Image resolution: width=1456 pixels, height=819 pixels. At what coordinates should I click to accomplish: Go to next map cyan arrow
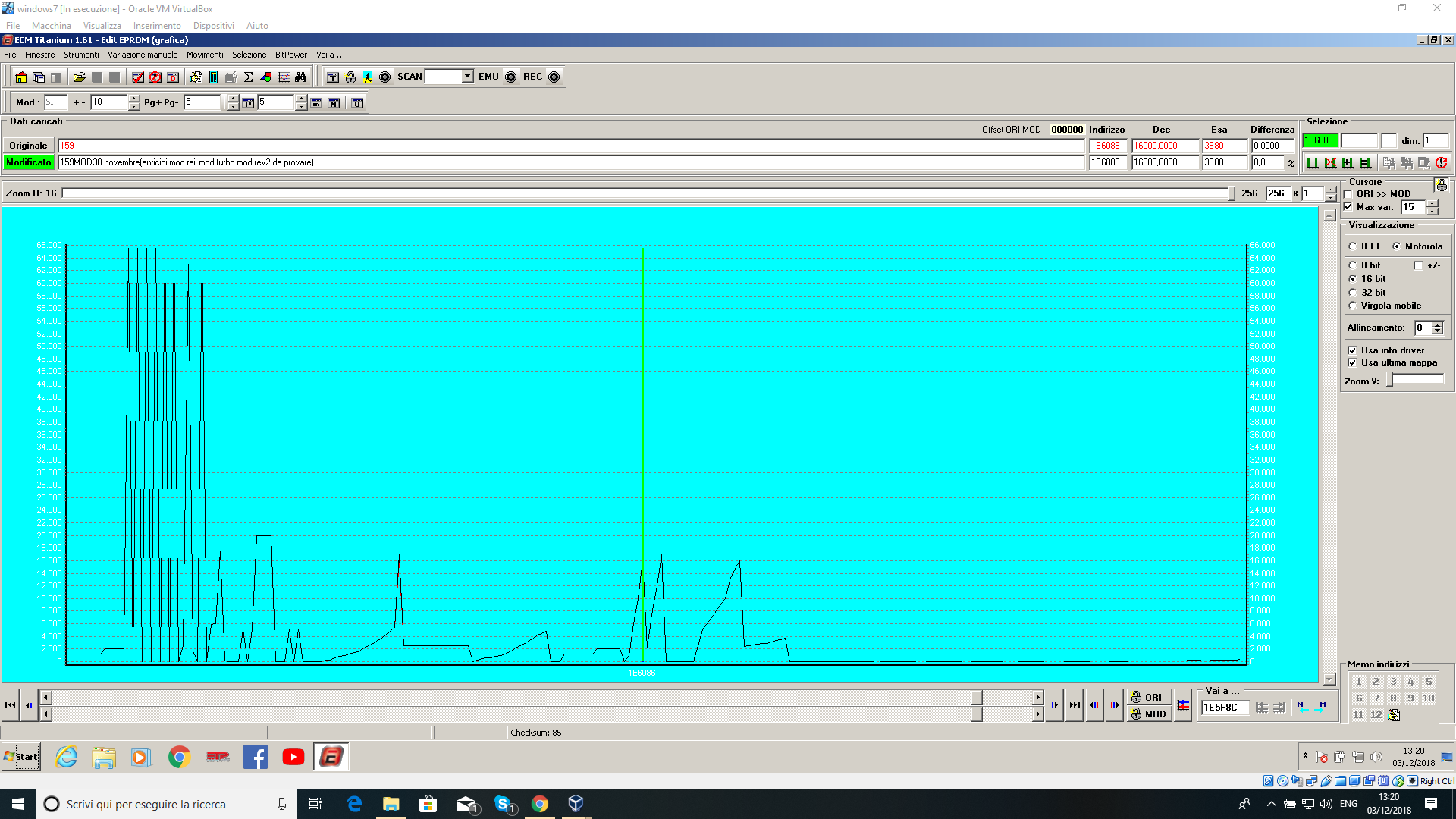(1321, 707)
